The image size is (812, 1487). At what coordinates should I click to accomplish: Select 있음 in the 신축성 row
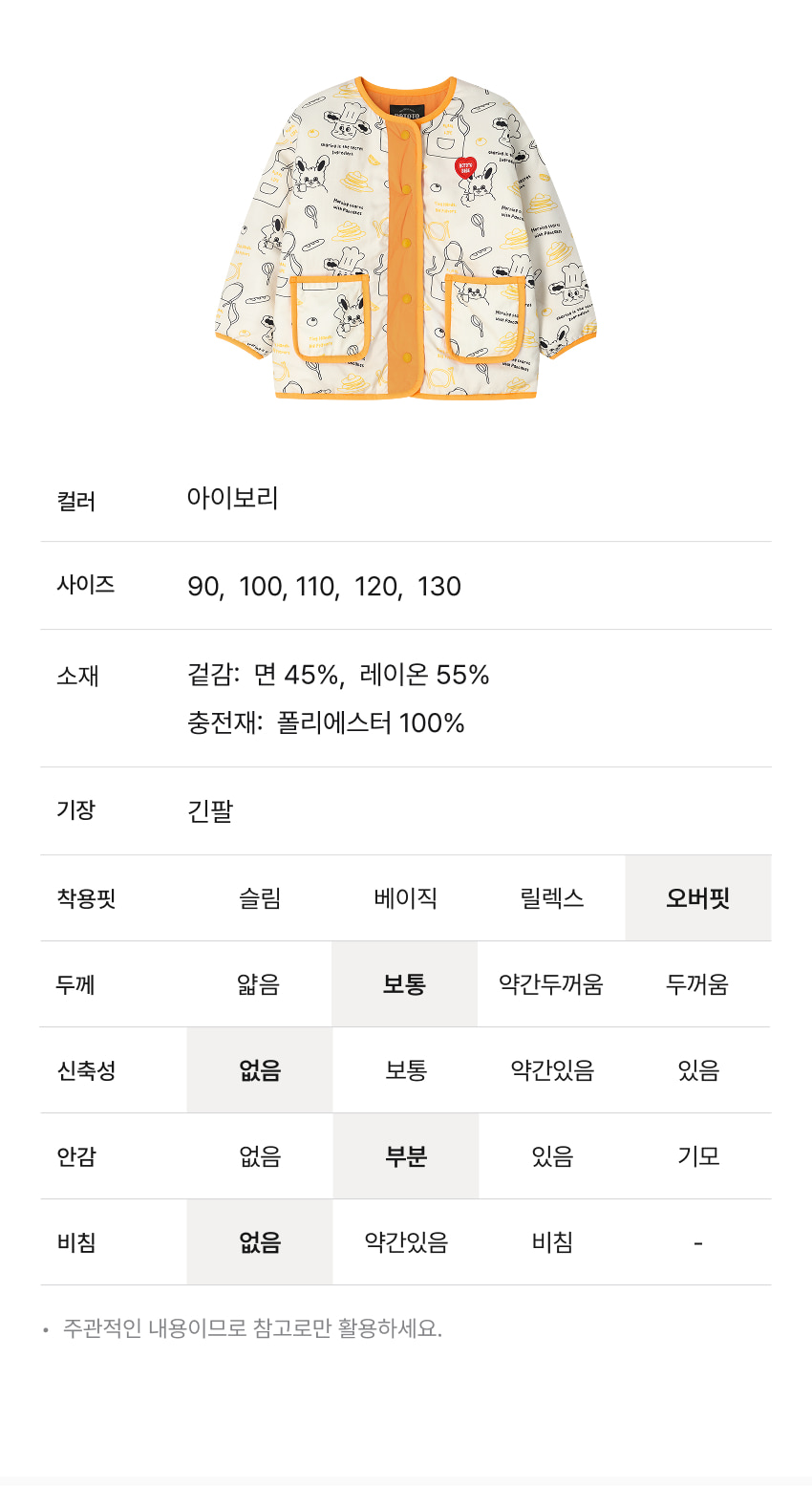(698, 1070)
